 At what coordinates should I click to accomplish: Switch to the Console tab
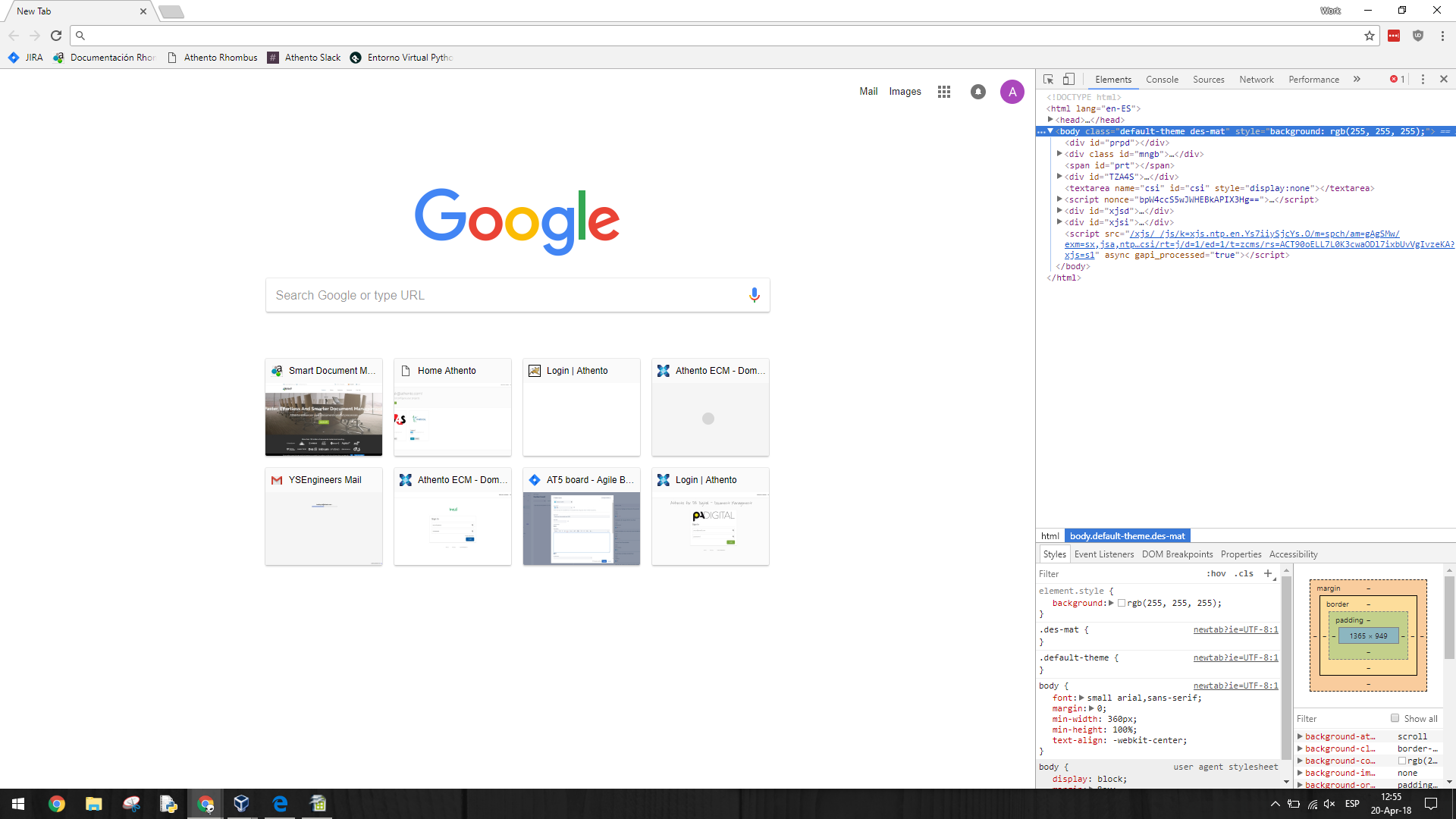(1162, 79)
